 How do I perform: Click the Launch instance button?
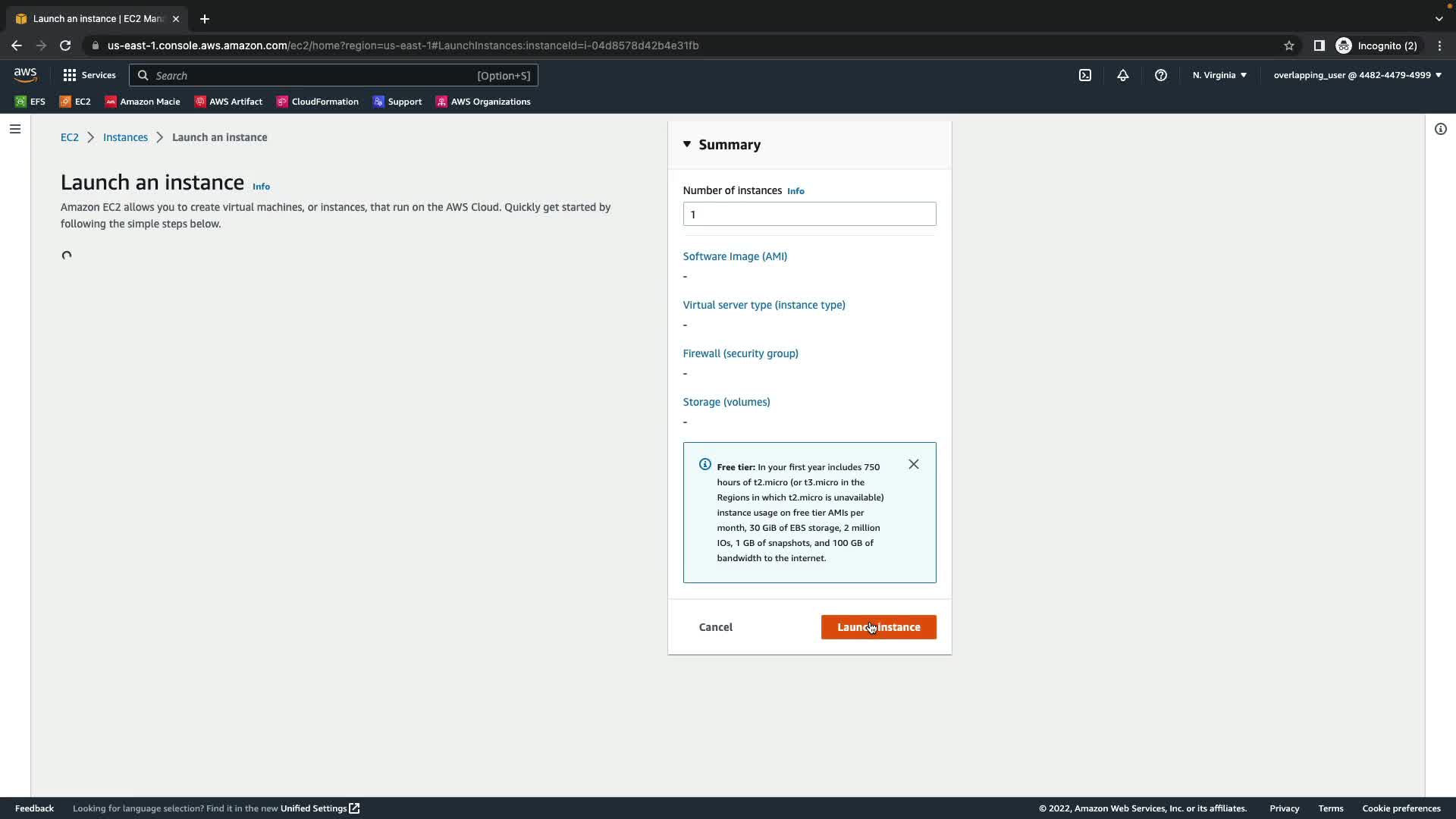(x=878, y=627)
